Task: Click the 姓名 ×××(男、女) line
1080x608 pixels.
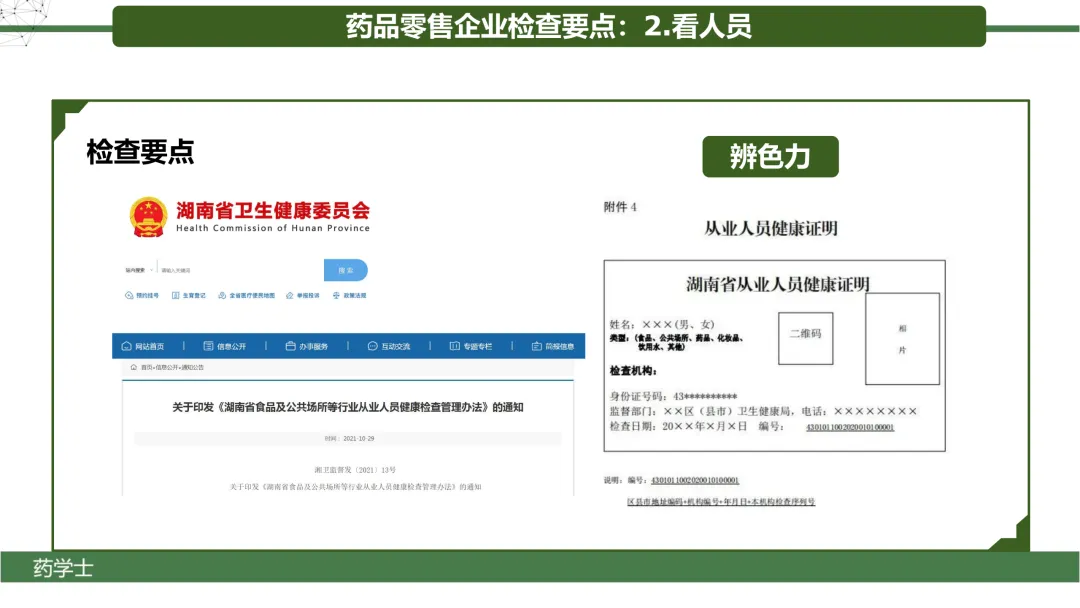Action: 662,324
